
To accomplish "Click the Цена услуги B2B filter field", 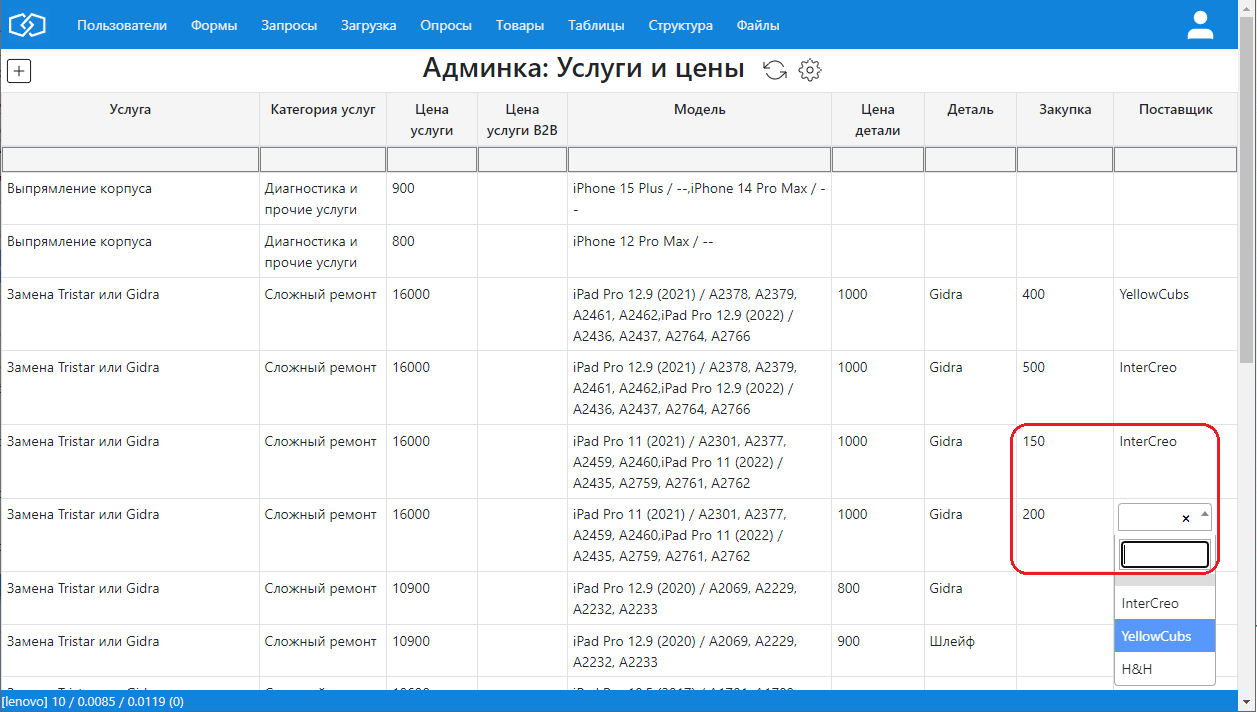I will [x=522, y=159].
